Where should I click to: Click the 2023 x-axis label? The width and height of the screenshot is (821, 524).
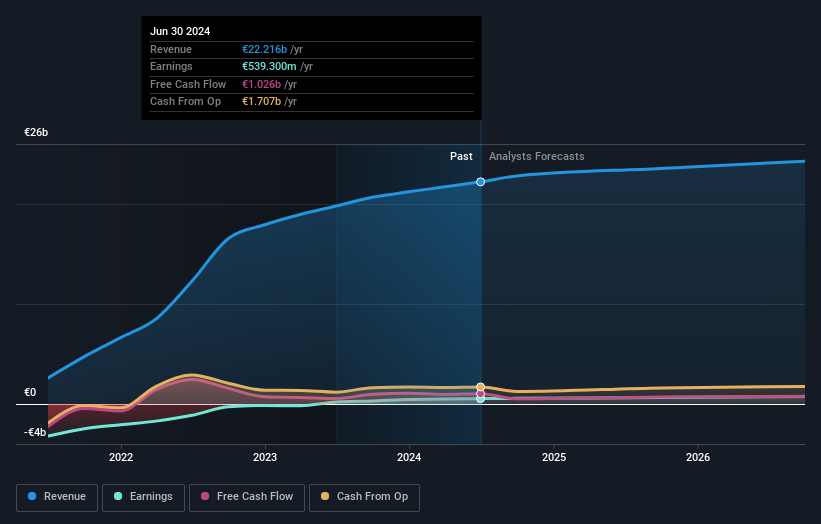pos(265,457)
